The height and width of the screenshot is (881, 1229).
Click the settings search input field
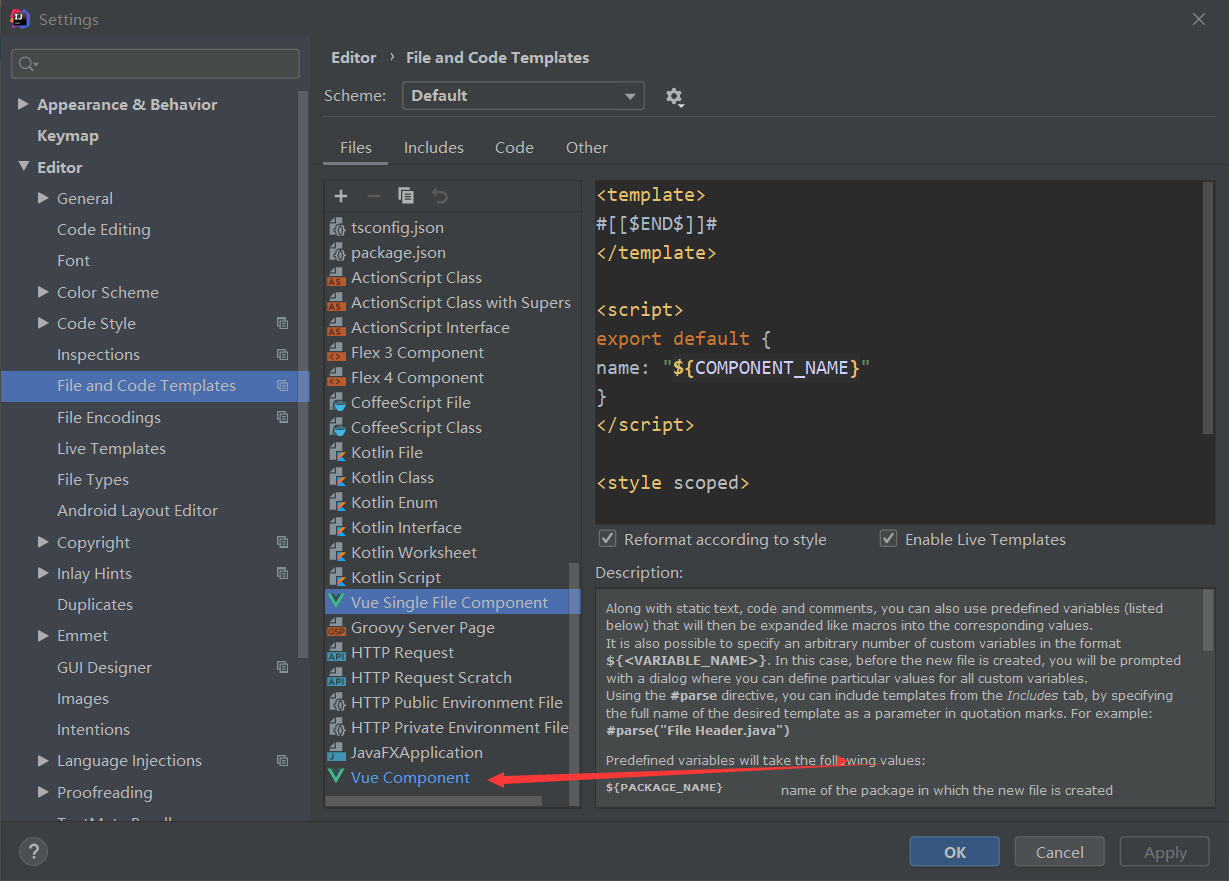coord(155,64)
